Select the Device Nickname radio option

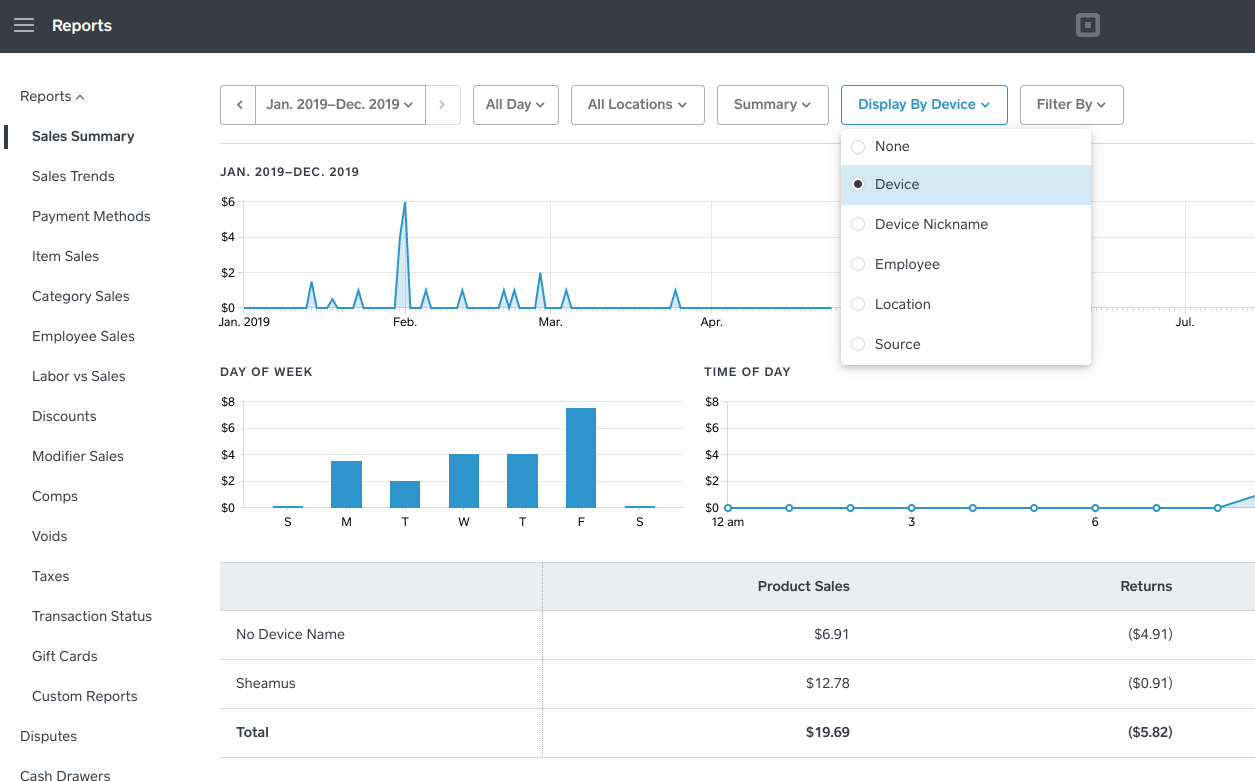point(858,225)
